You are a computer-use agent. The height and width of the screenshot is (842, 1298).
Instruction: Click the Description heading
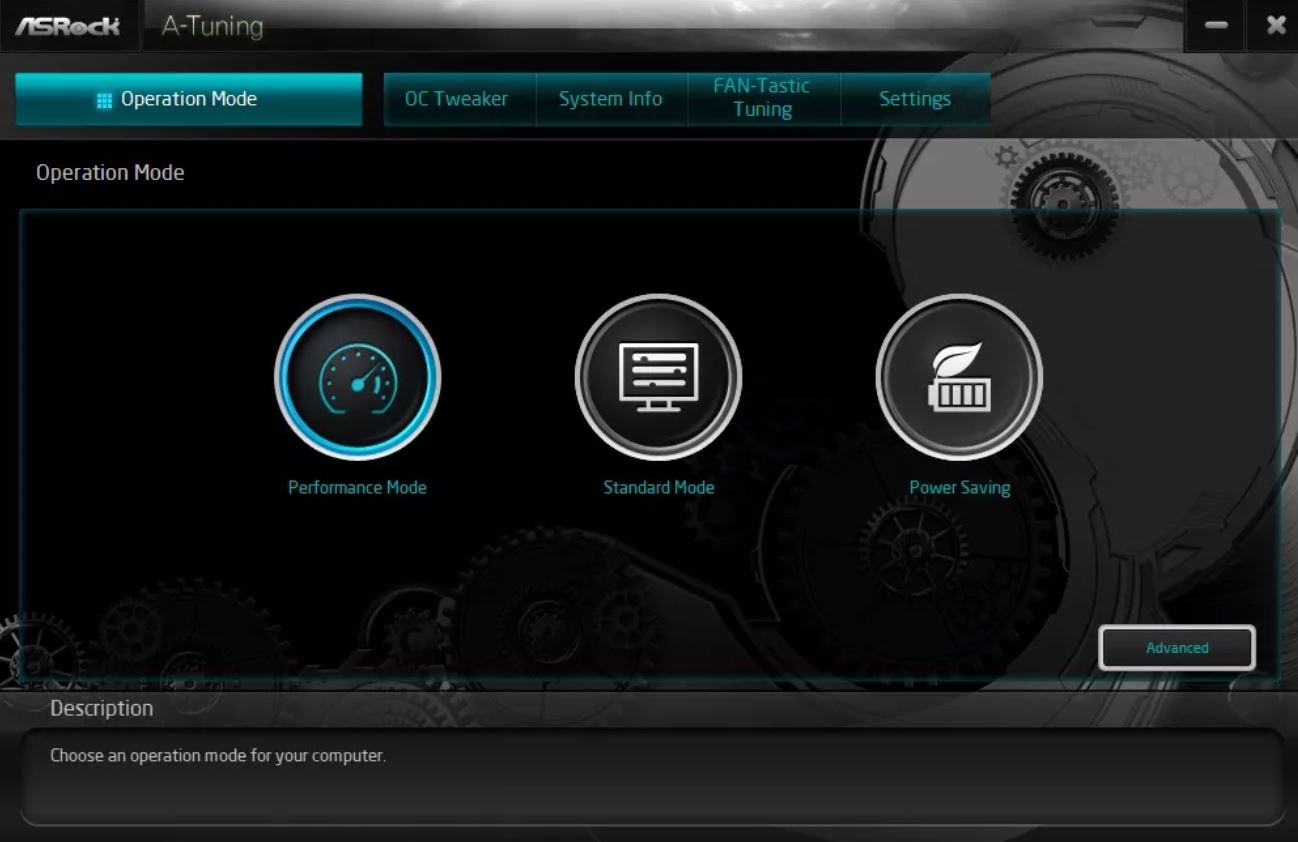[x=102, y=708]
